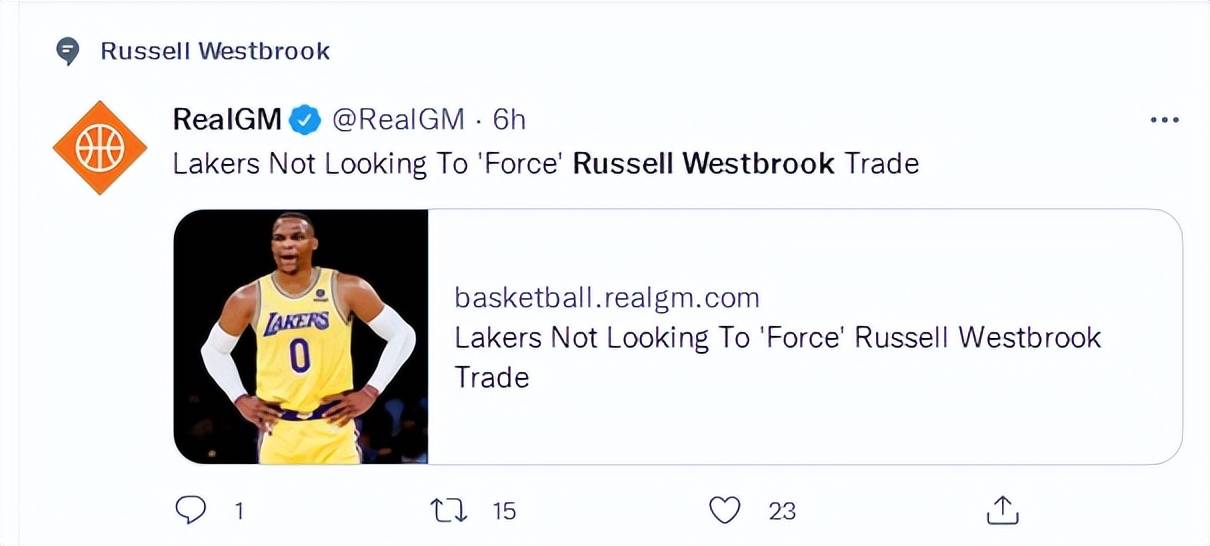Image resolution: width=1210 pixels, height=546 pixels.
Task: Click the basketball.realgm.com domain text
Action: point(607,298)
